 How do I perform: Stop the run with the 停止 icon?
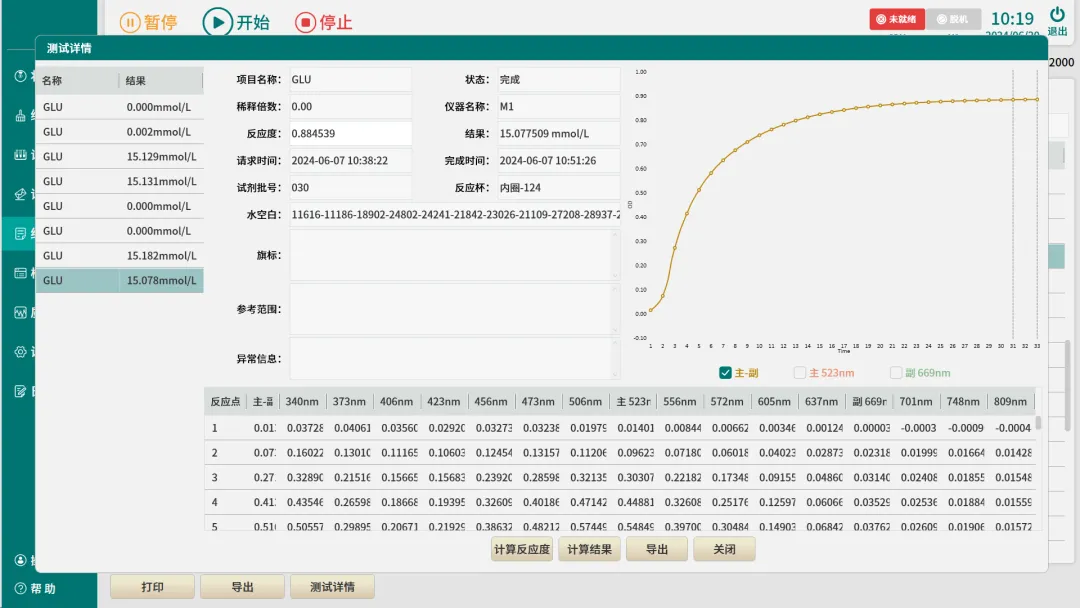(305, 22)
